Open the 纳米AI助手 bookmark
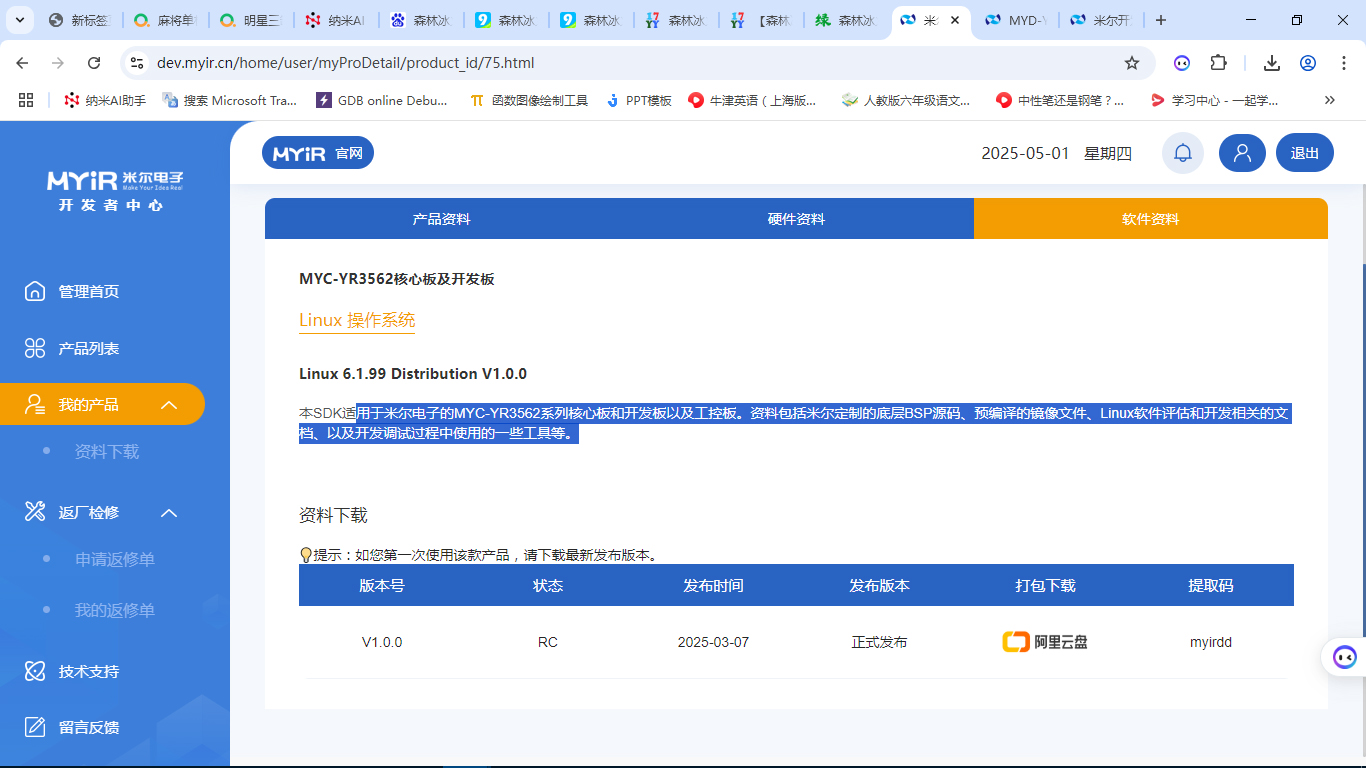The height and width of the screenshot is (768, 1366). tap(105, 100)
